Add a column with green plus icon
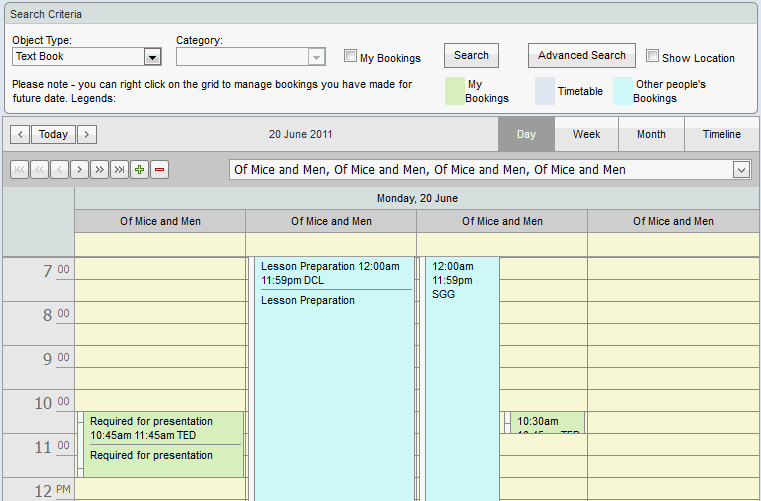761x501 pixels. (x=139, y=170)
